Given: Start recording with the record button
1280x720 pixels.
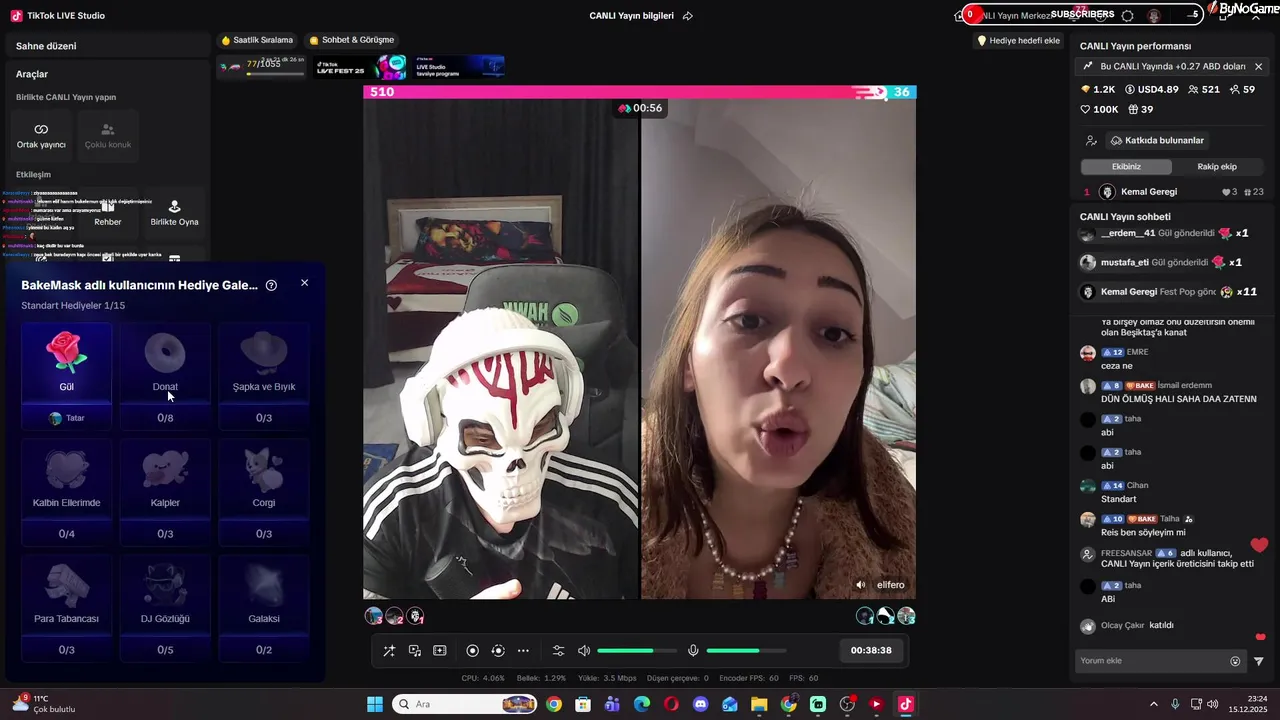Looking at the screenshot, I should 473,651.
